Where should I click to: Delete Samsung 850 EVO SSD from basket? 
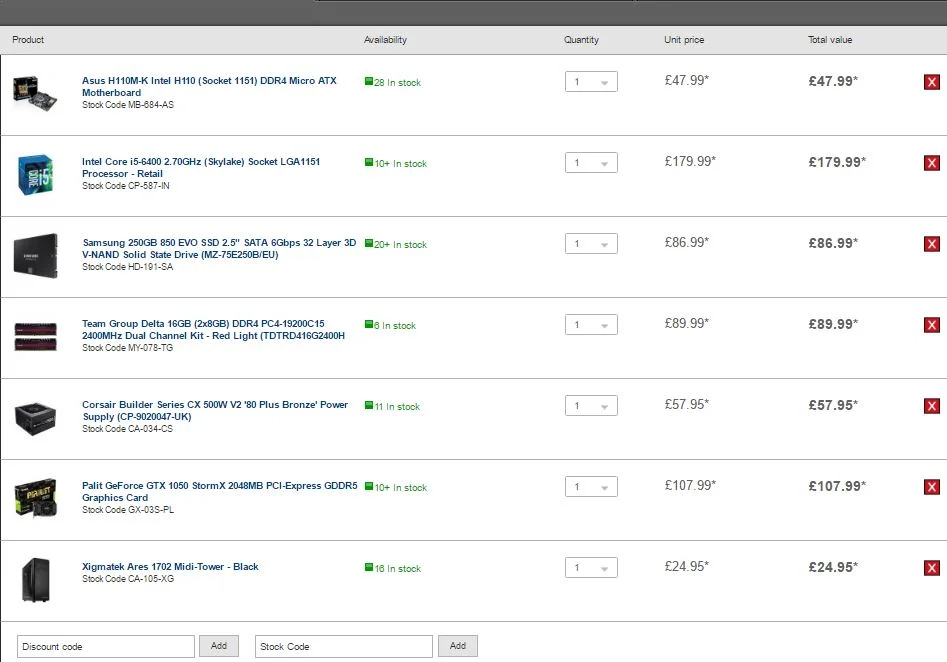[931, 244]
